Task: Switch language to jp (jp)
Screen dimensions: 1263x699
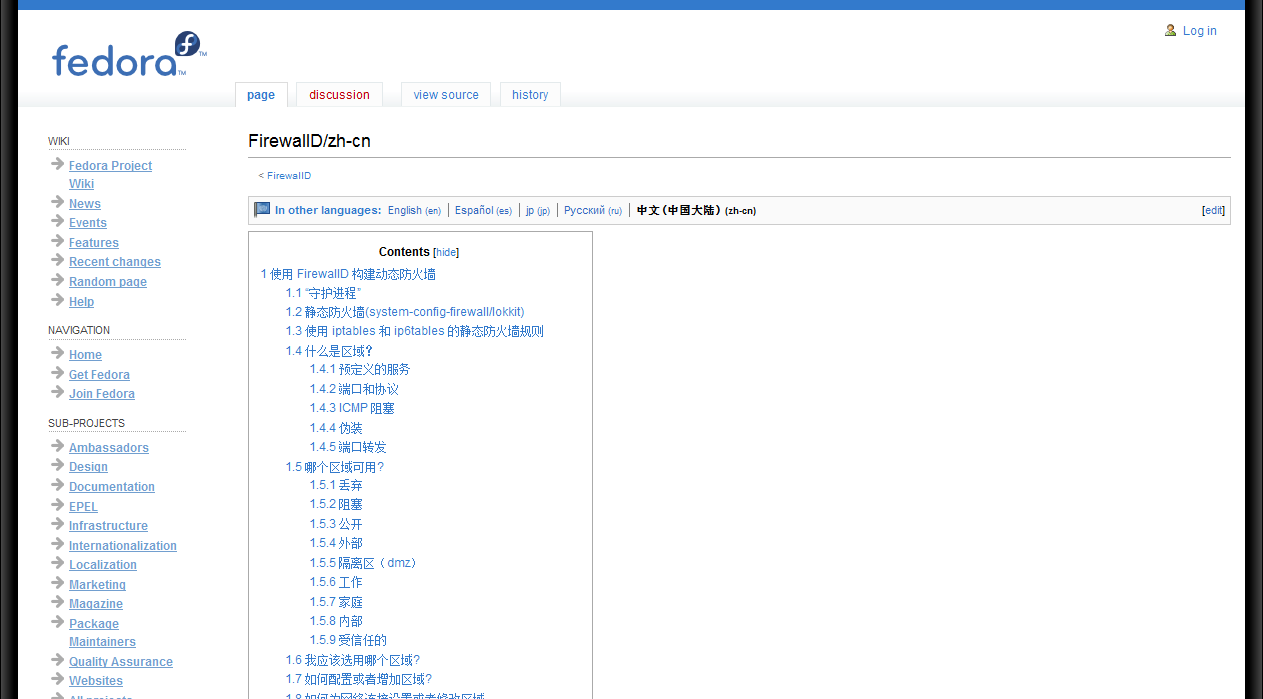Action: click(x=538, y=211)
